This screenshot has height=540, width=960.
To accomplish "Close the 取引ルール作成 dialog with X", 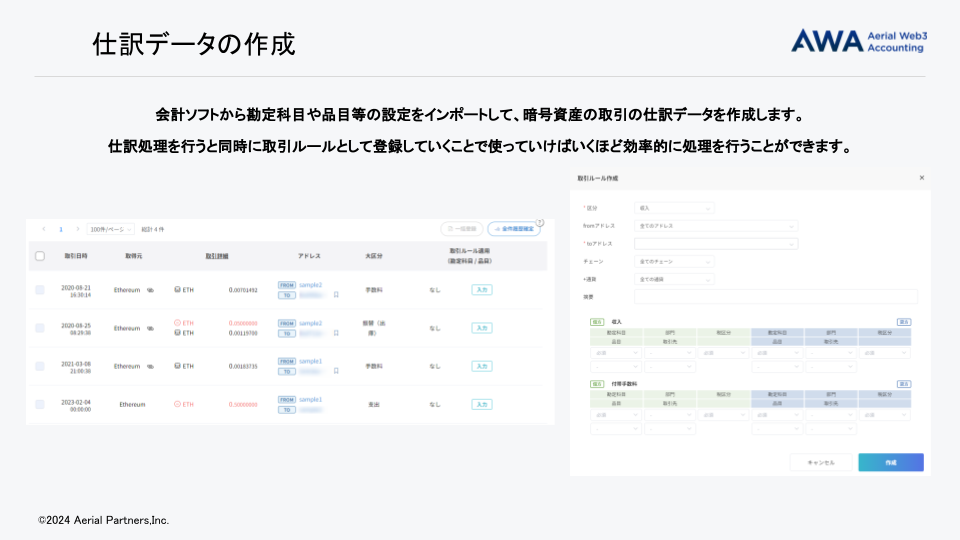I will pos(921,178).
